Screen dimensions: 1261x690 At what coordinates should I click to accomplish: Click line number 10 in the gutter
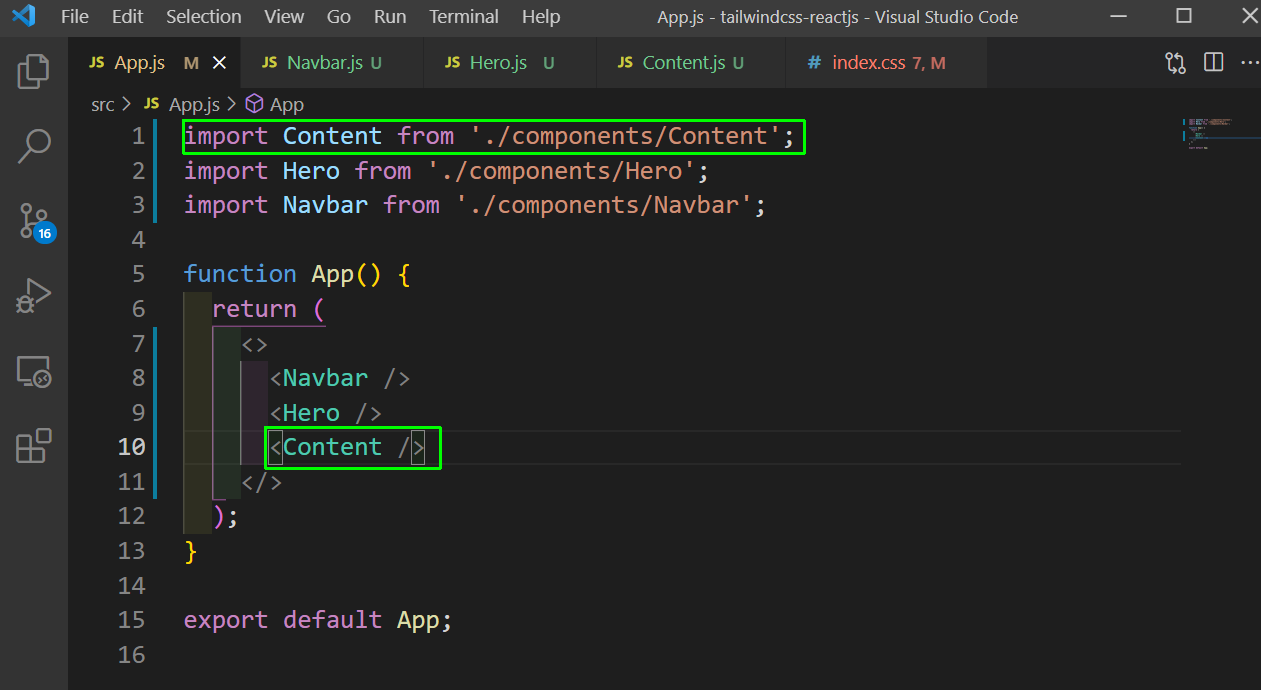click(131, 447)
